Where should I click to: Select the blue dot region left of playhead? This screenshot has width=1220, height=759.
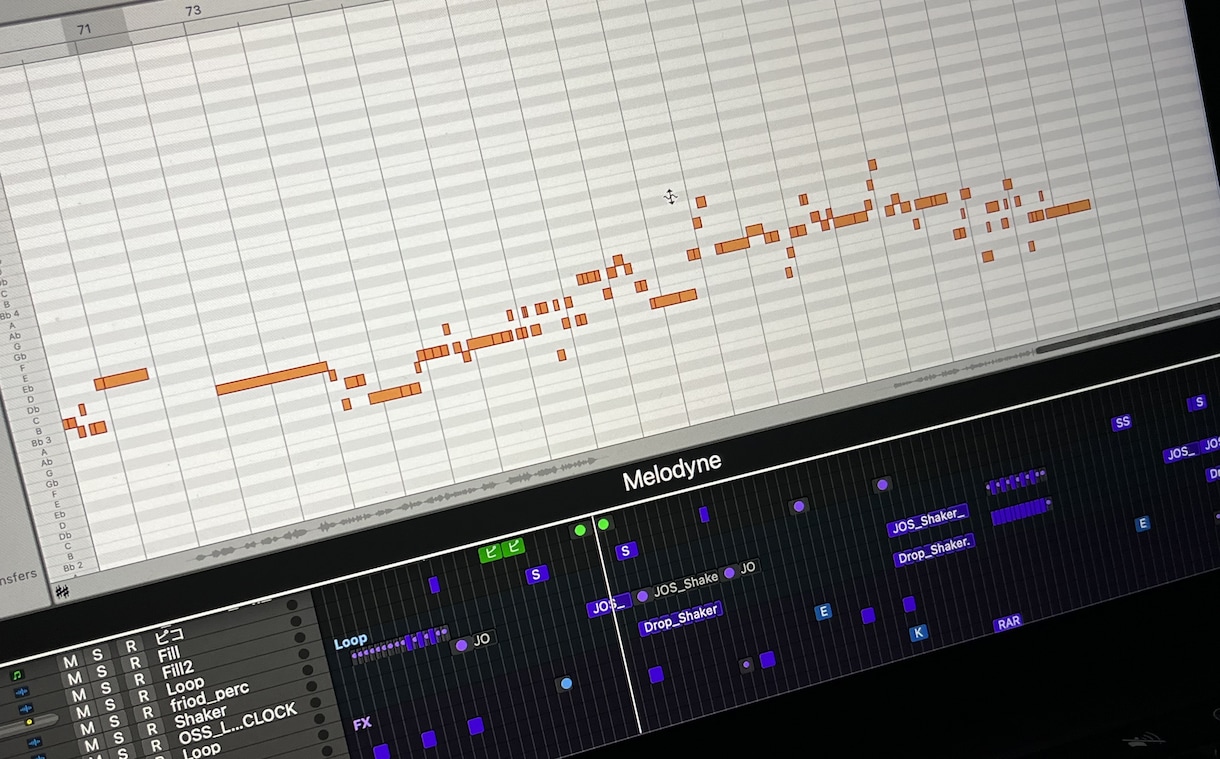pos(566,684)
